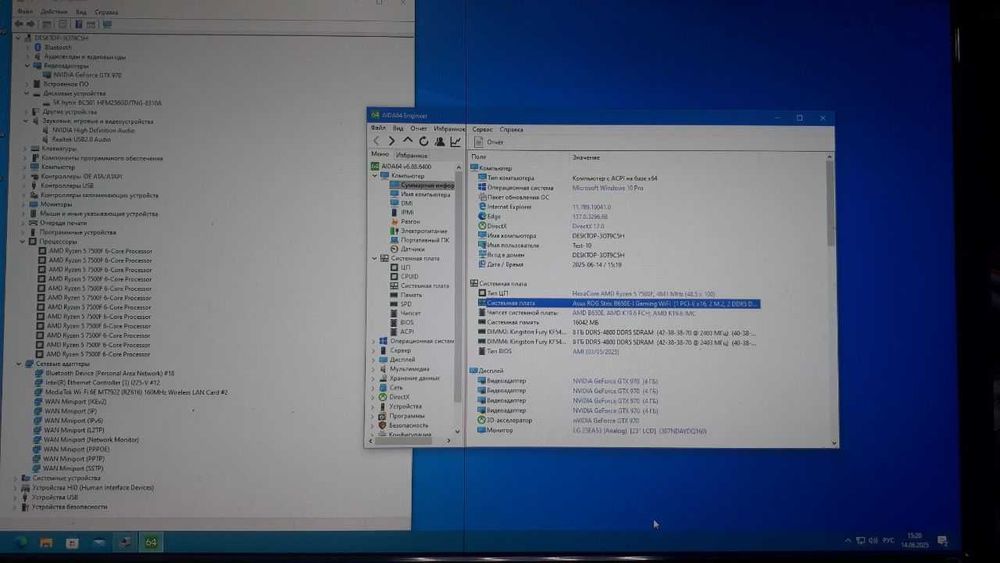Click the up-level arrow in AIDA64 toolbar
1000x563 pixels.
point(408,141)
